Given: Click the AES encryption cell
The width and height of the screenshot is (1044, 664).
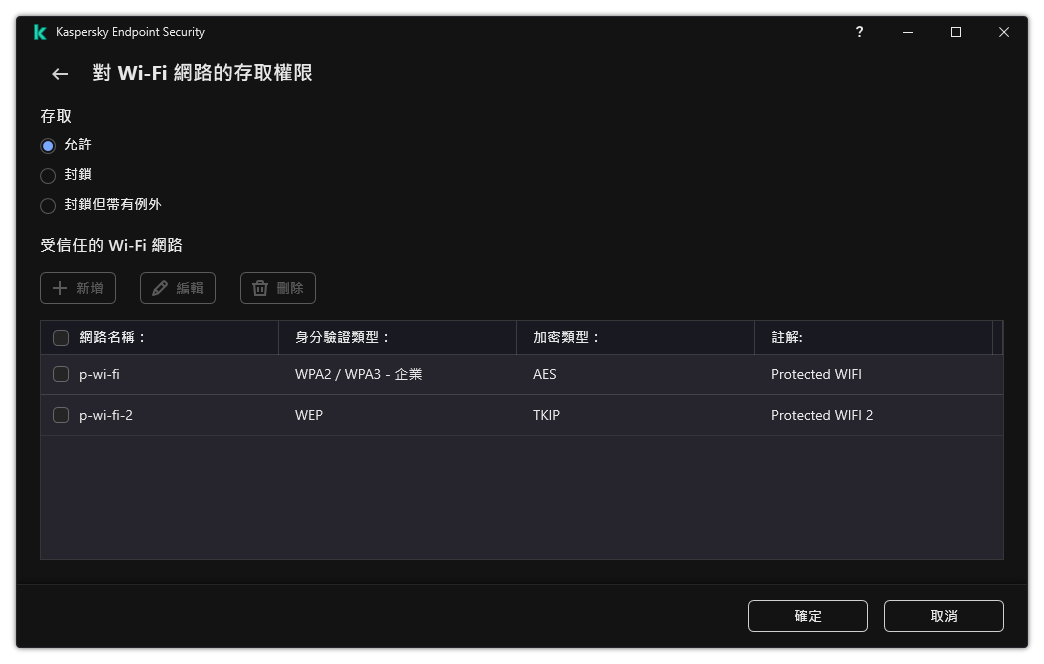Looking at the screenshot, I should [545, 374].
